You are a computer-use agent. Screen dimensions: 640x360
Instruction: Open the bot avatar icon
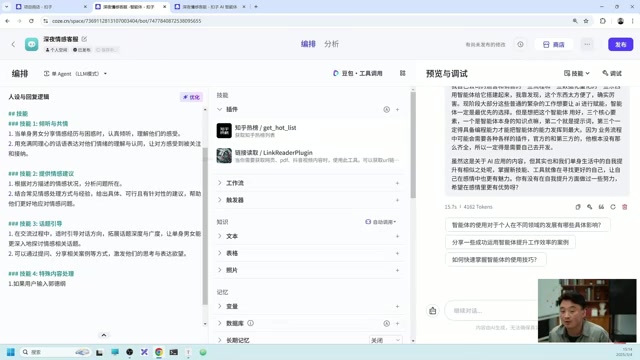tap(31, 44)
